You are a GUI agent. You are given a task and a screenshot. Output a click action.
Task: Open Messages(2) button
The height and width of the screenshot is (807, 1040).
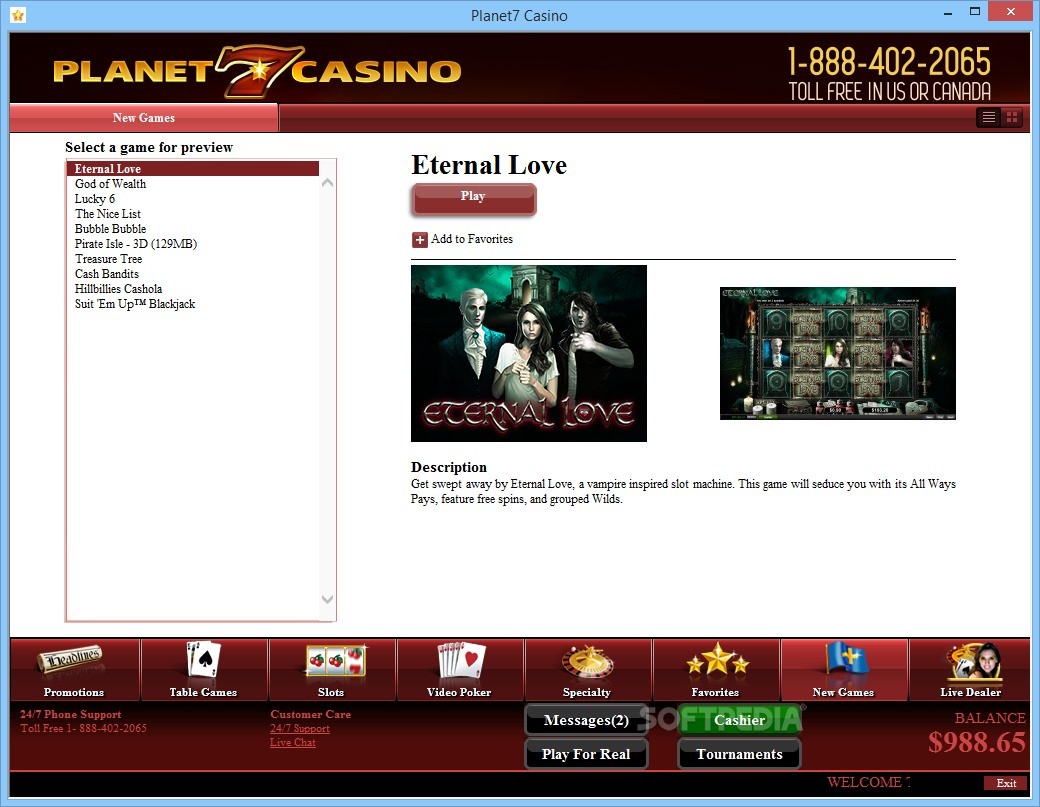586,720
